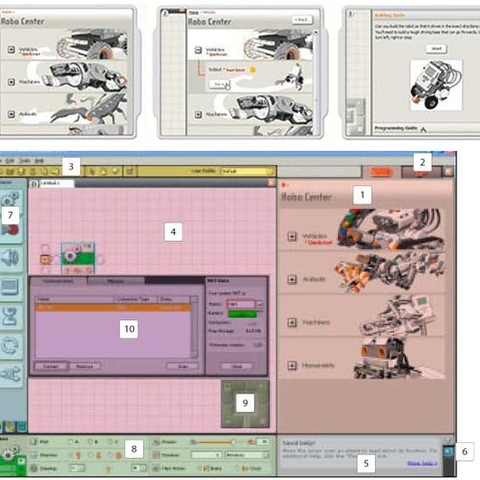Click the Scan button in NXT window

183,366
